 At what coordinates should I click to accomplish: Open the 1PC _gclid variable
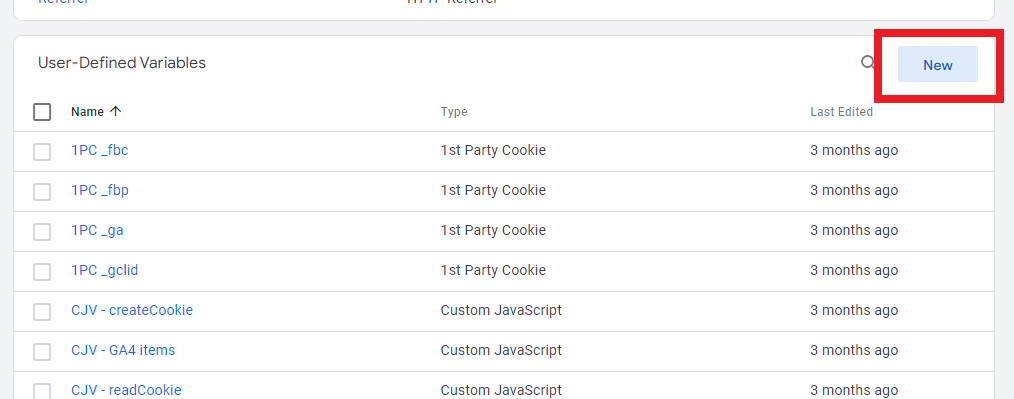[x=105, y=270]
